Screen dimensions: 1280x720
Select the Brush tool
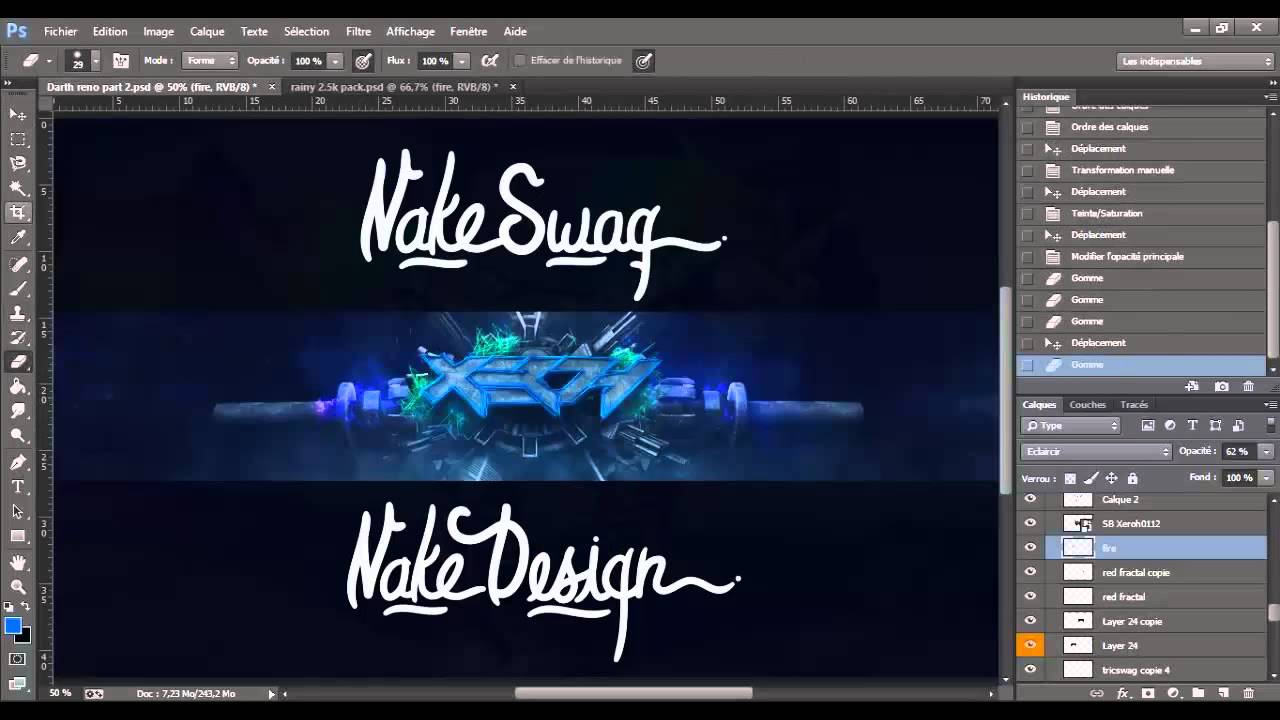(x=18, y=289)
